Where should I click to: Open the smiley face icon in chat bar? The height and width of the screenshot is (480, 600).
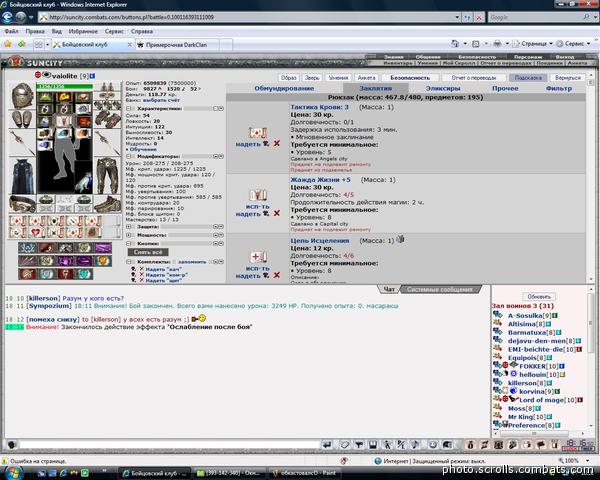click(x=432, y=444)
